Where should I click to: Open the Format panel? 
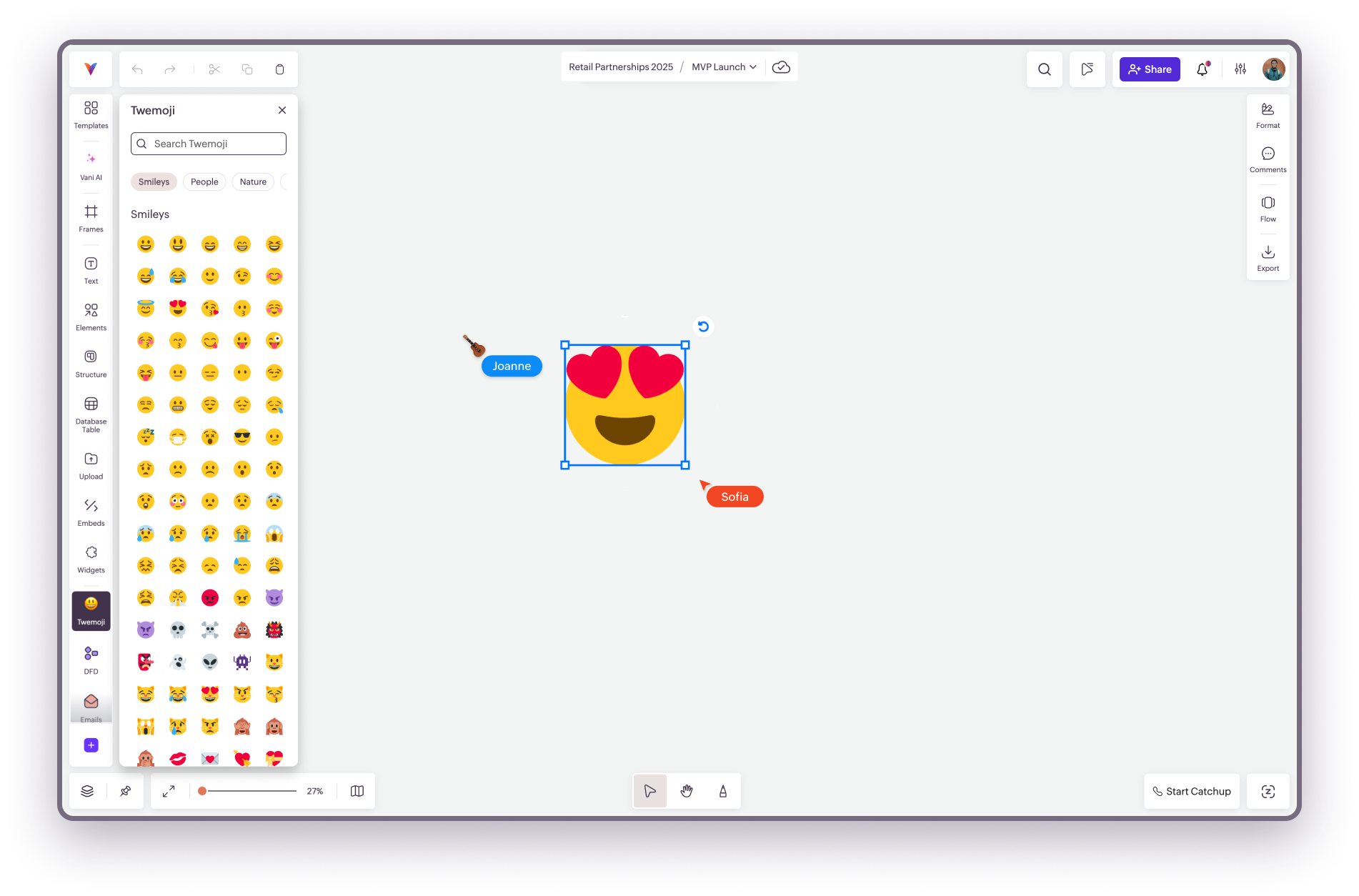click(1268, 115)
